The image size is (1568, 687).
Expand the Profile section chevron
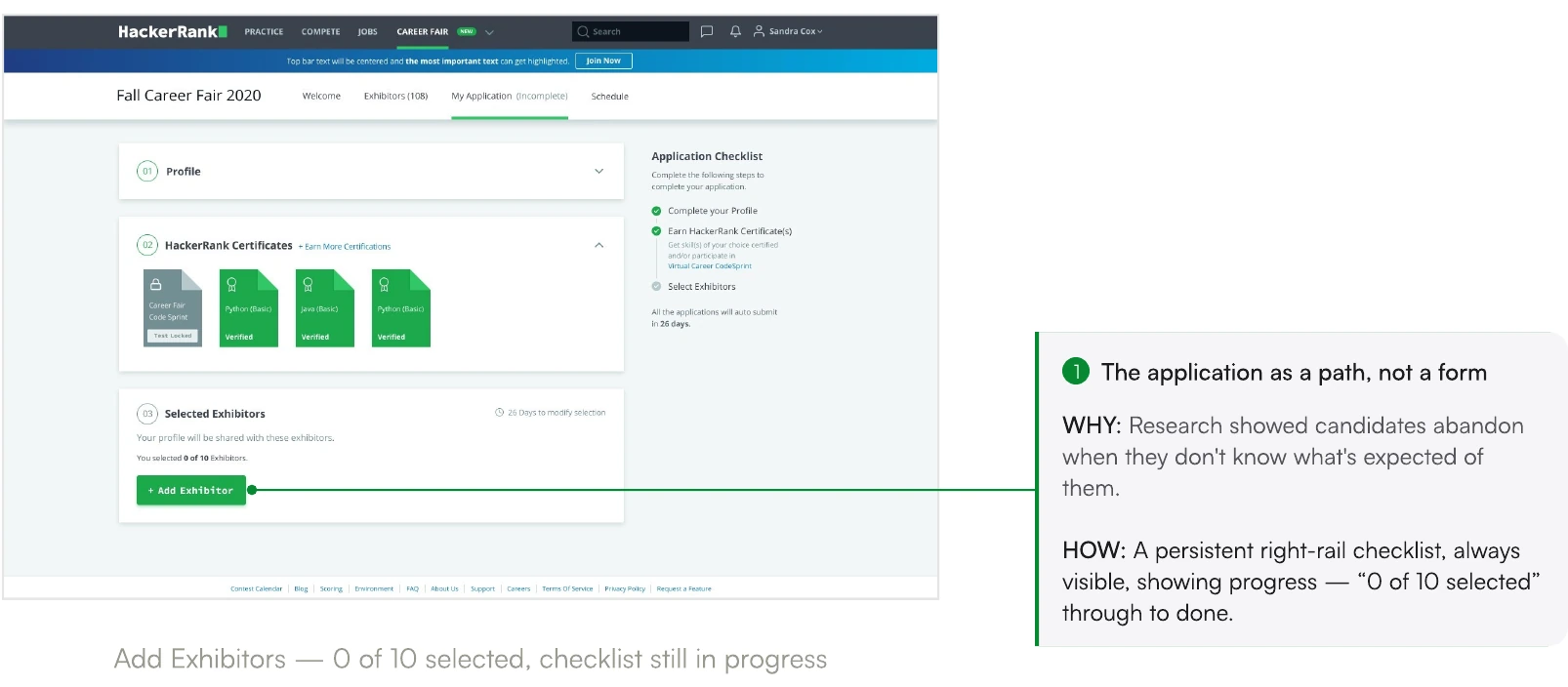598,171
